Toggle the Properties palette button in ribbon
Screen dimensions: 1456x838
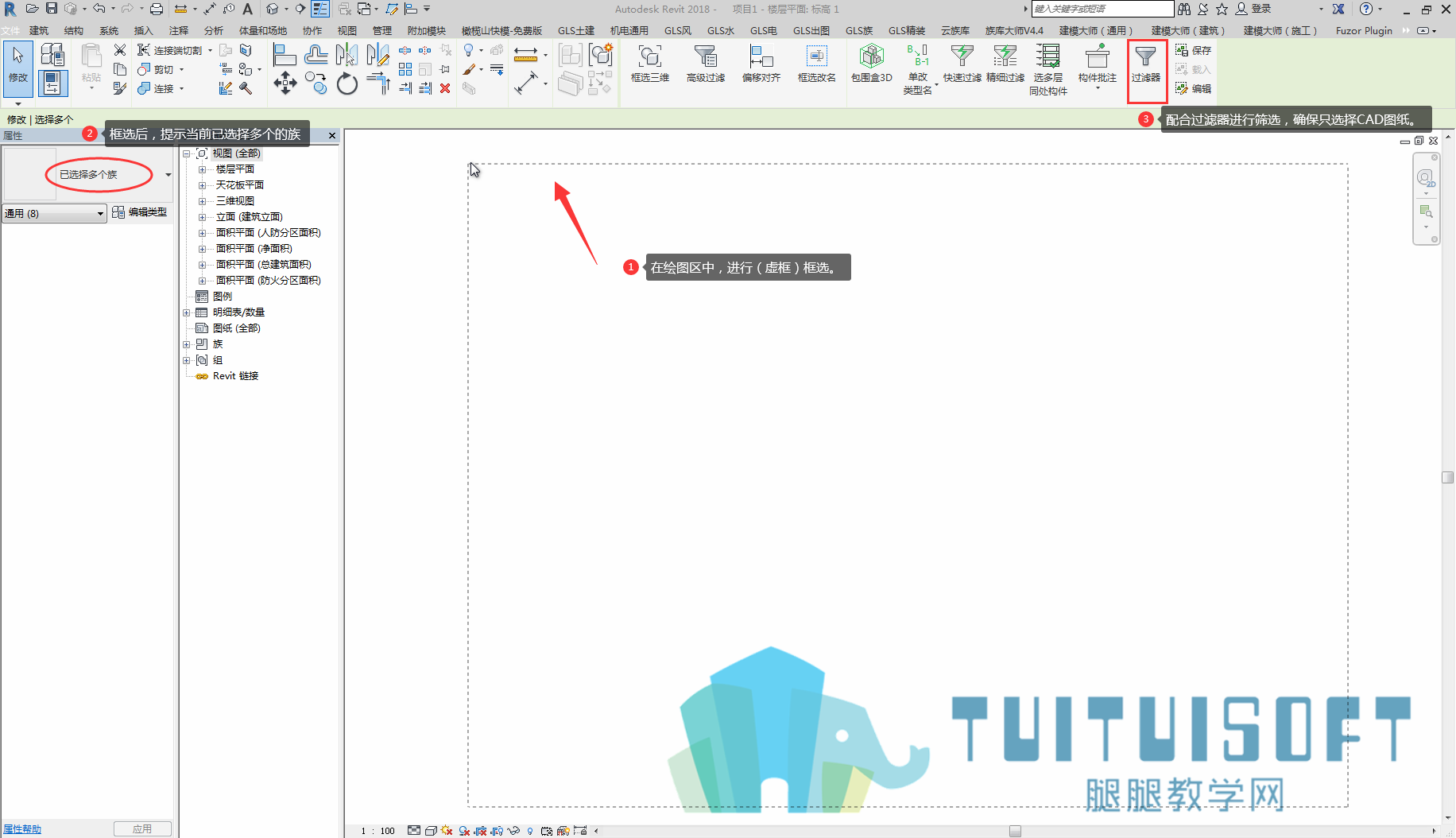tap(52, 83)
